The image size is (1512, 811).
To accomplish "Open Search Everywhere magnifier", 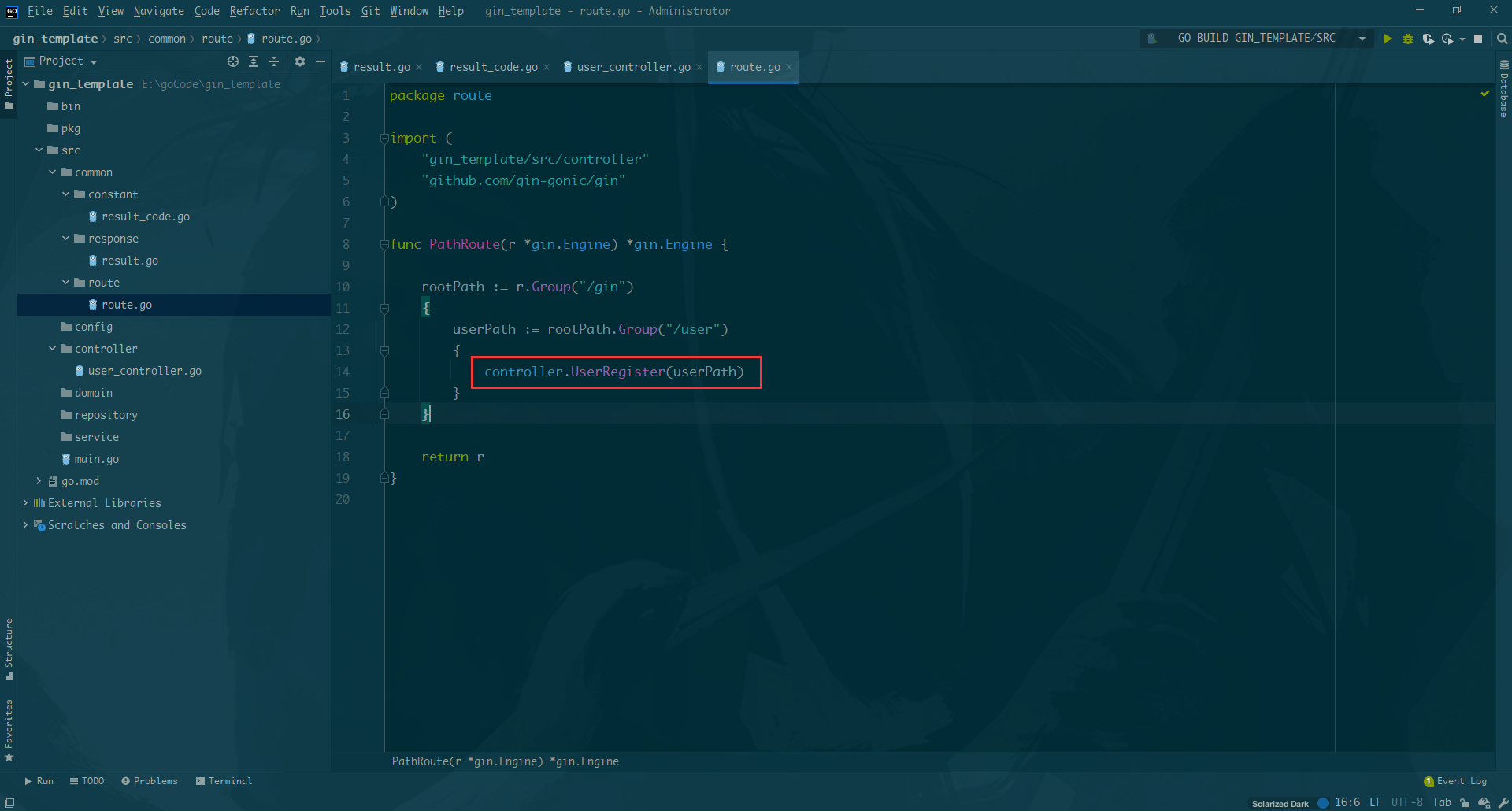I will [x=1502, y=39].
